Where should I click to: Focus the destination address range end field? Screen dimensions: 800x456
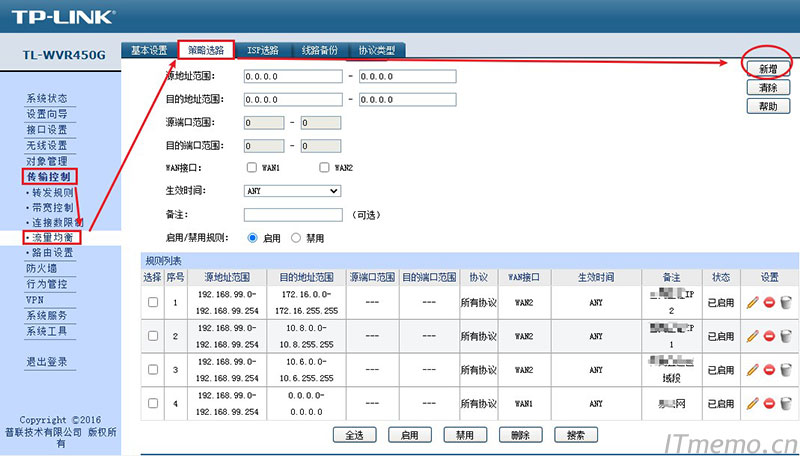408,99
